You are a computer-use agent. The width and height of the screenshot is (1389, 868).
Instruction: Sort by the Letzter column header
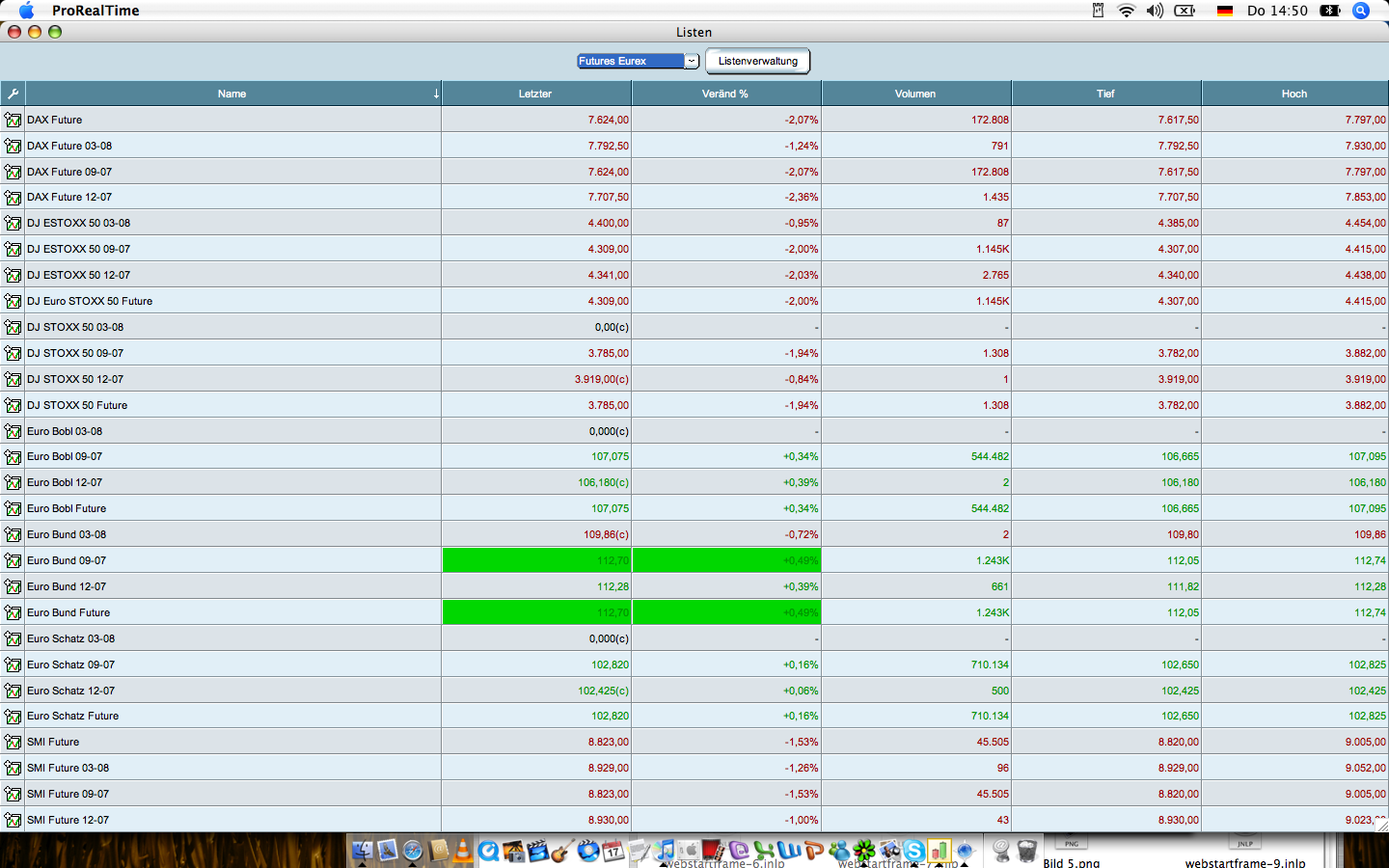click(x=535, y=94)
